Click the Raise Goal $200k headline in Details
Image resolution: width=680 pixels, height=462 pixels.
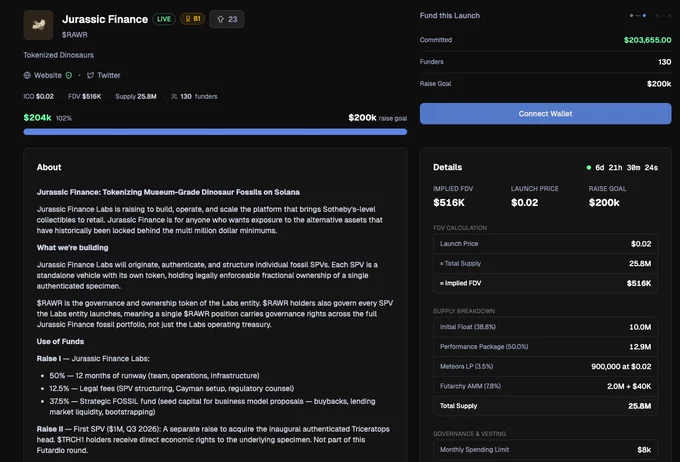click(604, 203)
